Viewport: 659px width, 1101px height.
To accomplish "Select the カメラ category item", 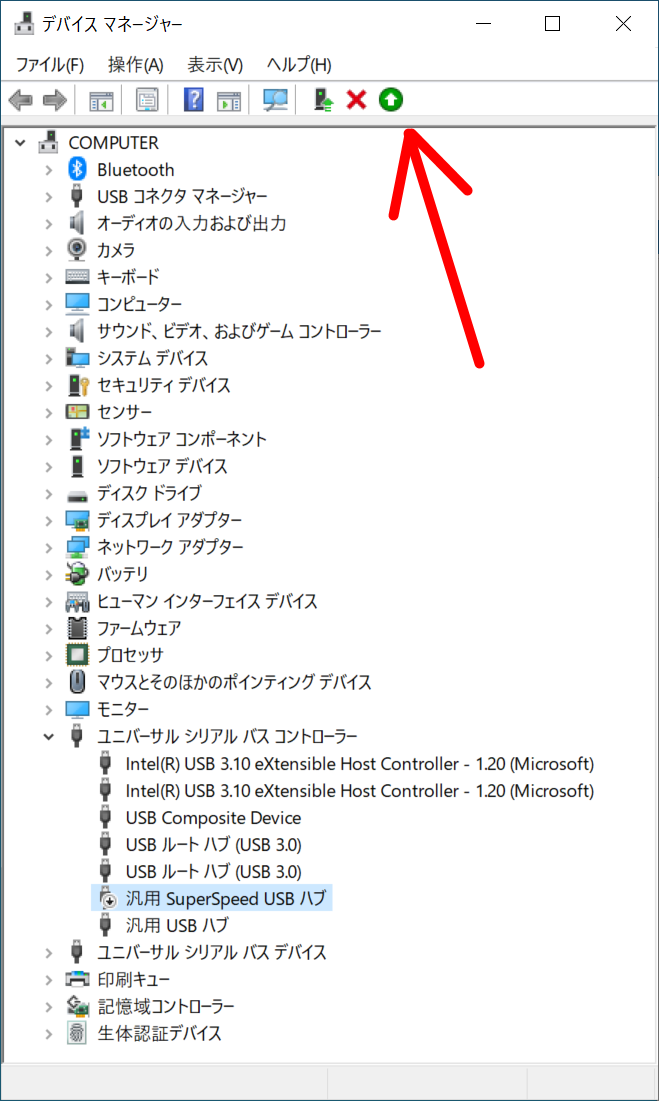I will point(116,251).
